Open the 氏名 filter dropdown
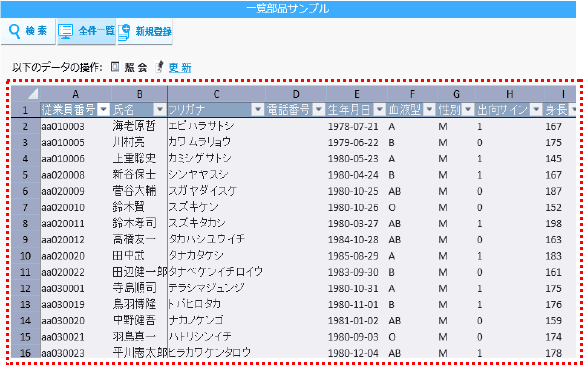583x365 pixels. click(x=160, y=110)
